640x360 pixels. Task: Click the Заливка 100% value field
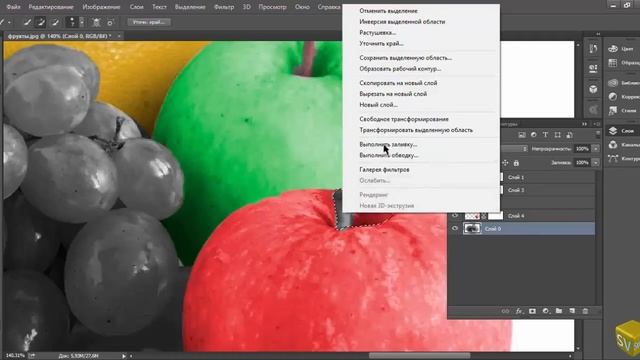(582, 162)
